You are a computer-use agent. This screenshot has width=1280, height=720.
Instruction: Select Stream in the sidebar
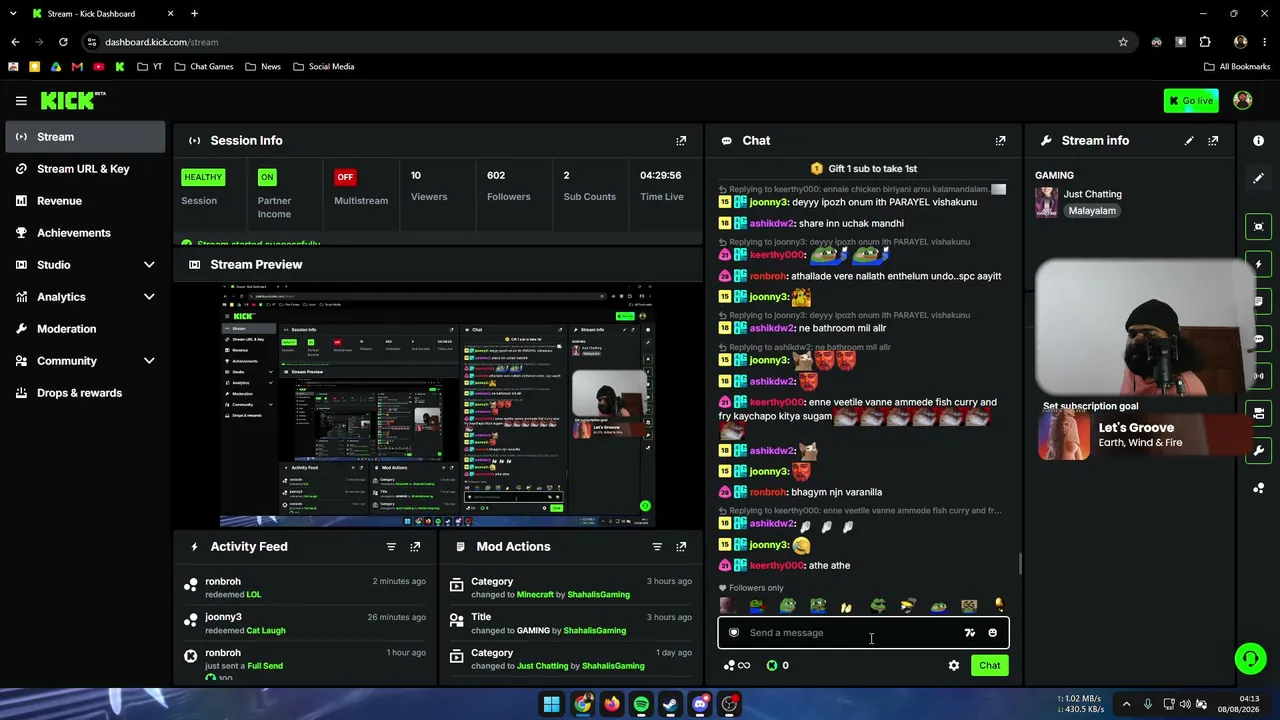85,137
